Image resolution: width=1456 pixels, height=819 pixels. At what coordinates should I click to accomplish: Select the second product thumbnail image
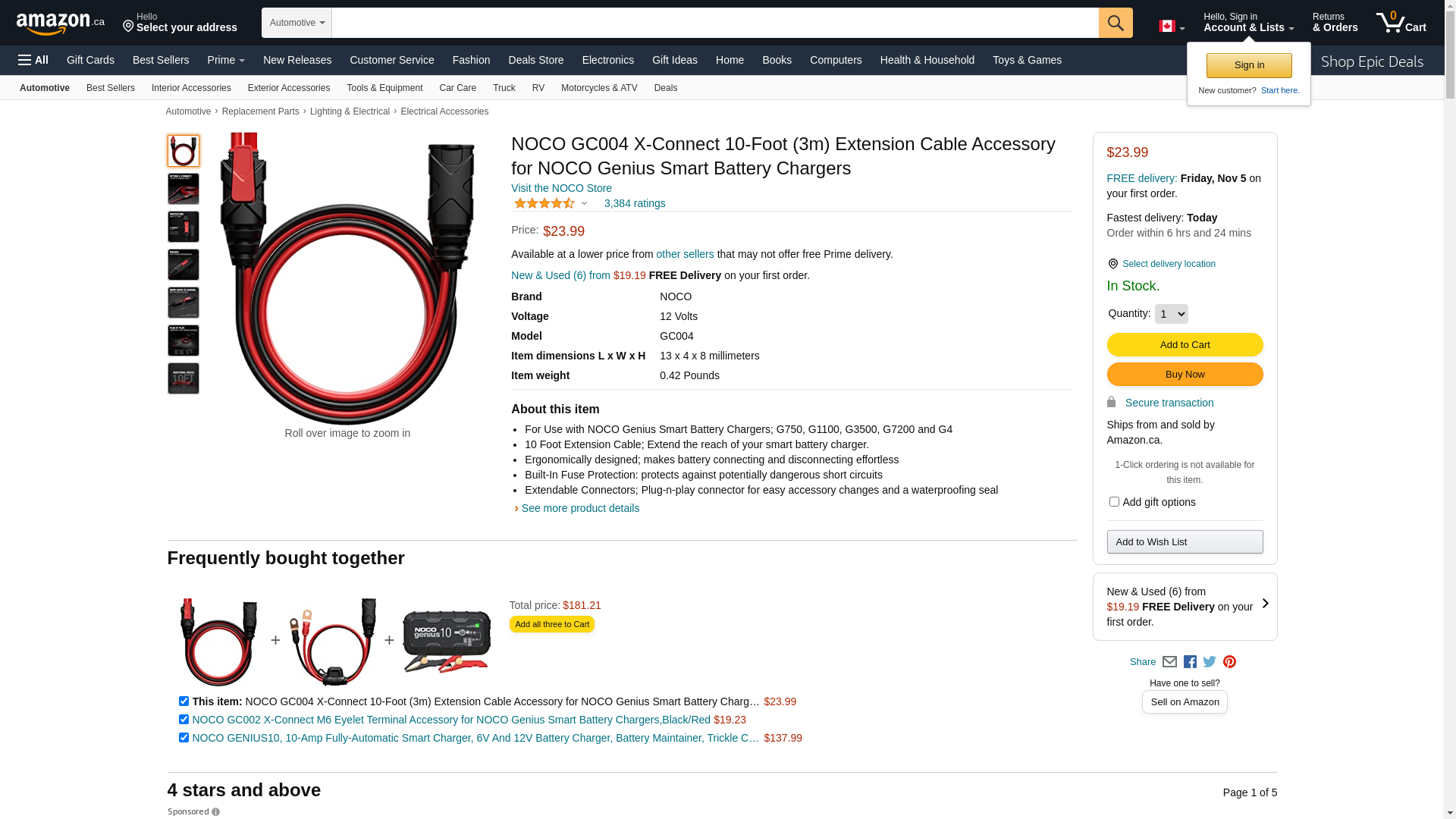[184, 189]
